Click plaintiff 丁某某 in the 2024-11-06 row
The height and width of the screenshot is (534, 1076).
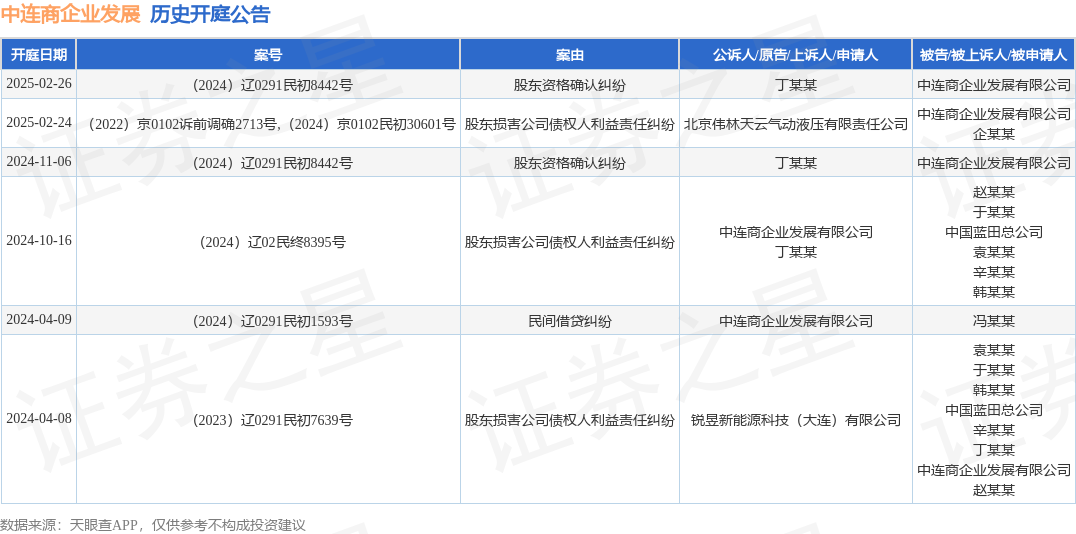pos(796,163)
